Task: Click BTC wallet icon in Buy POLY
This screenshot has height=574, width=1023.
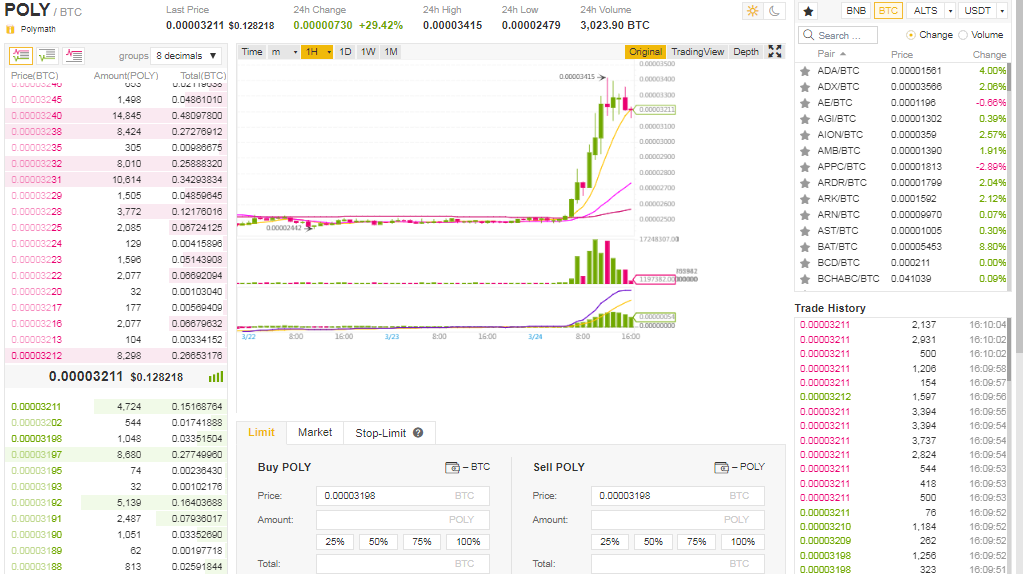Action: [452, 467]
